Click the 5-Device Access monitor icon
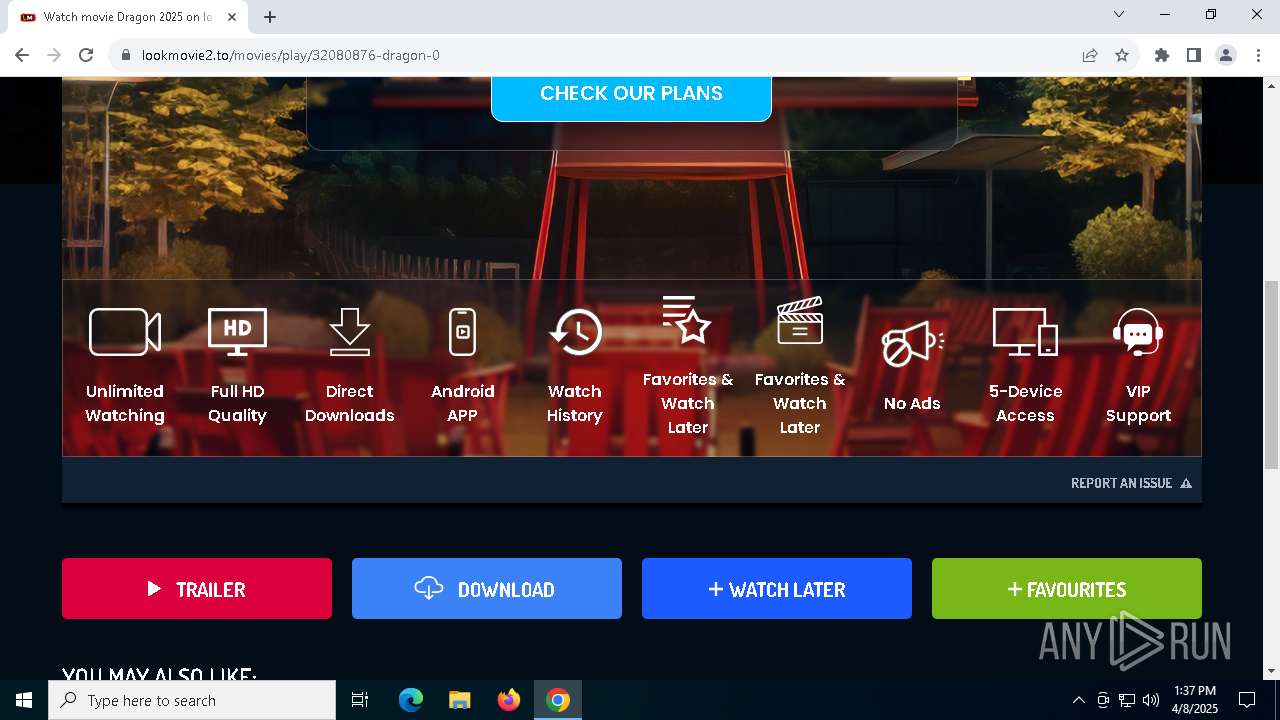Screen dimensions: 1280x720 (x=1025, y=332)
